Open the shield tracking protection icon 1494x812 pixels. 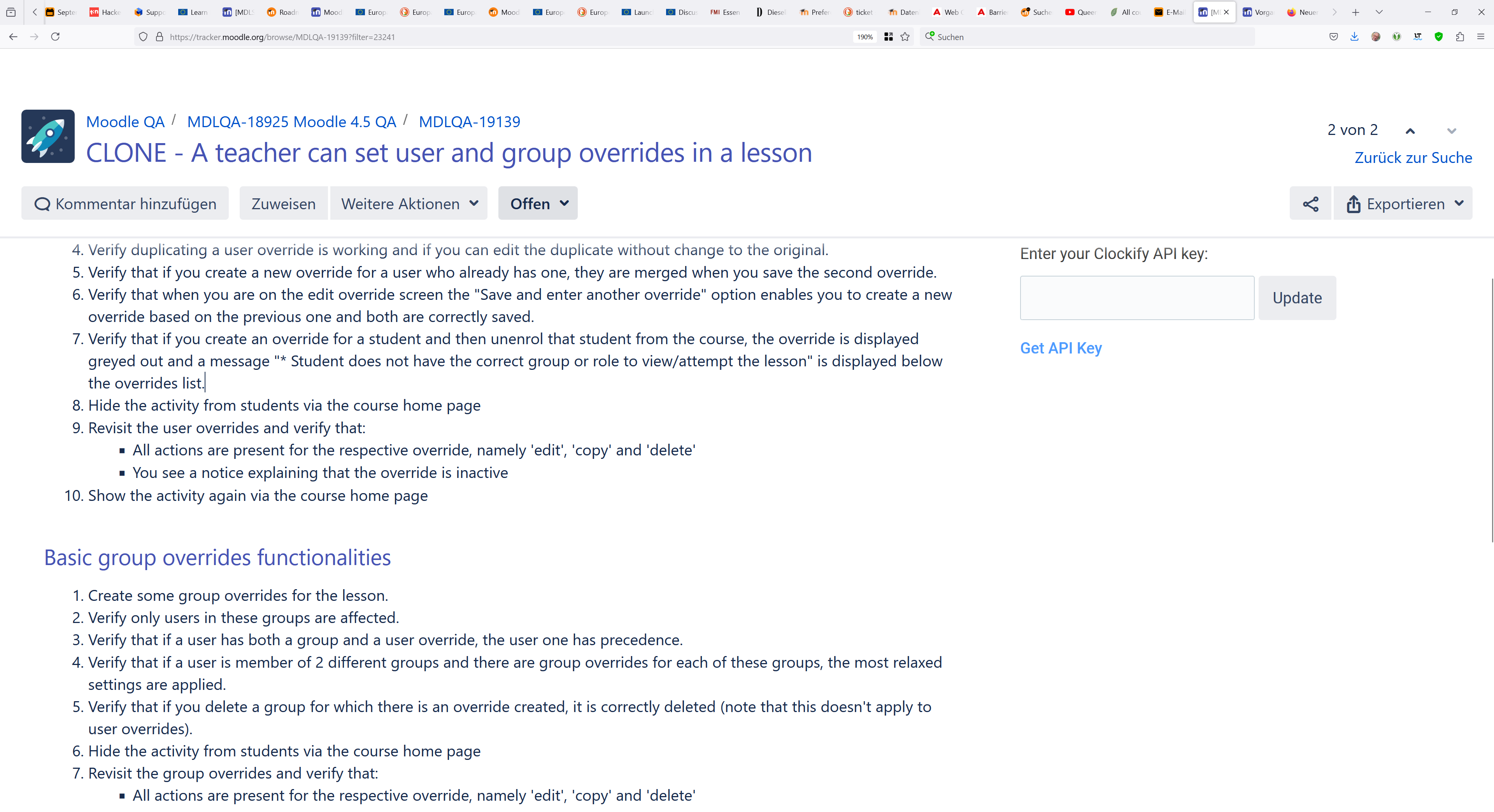(x=143, y=37)
